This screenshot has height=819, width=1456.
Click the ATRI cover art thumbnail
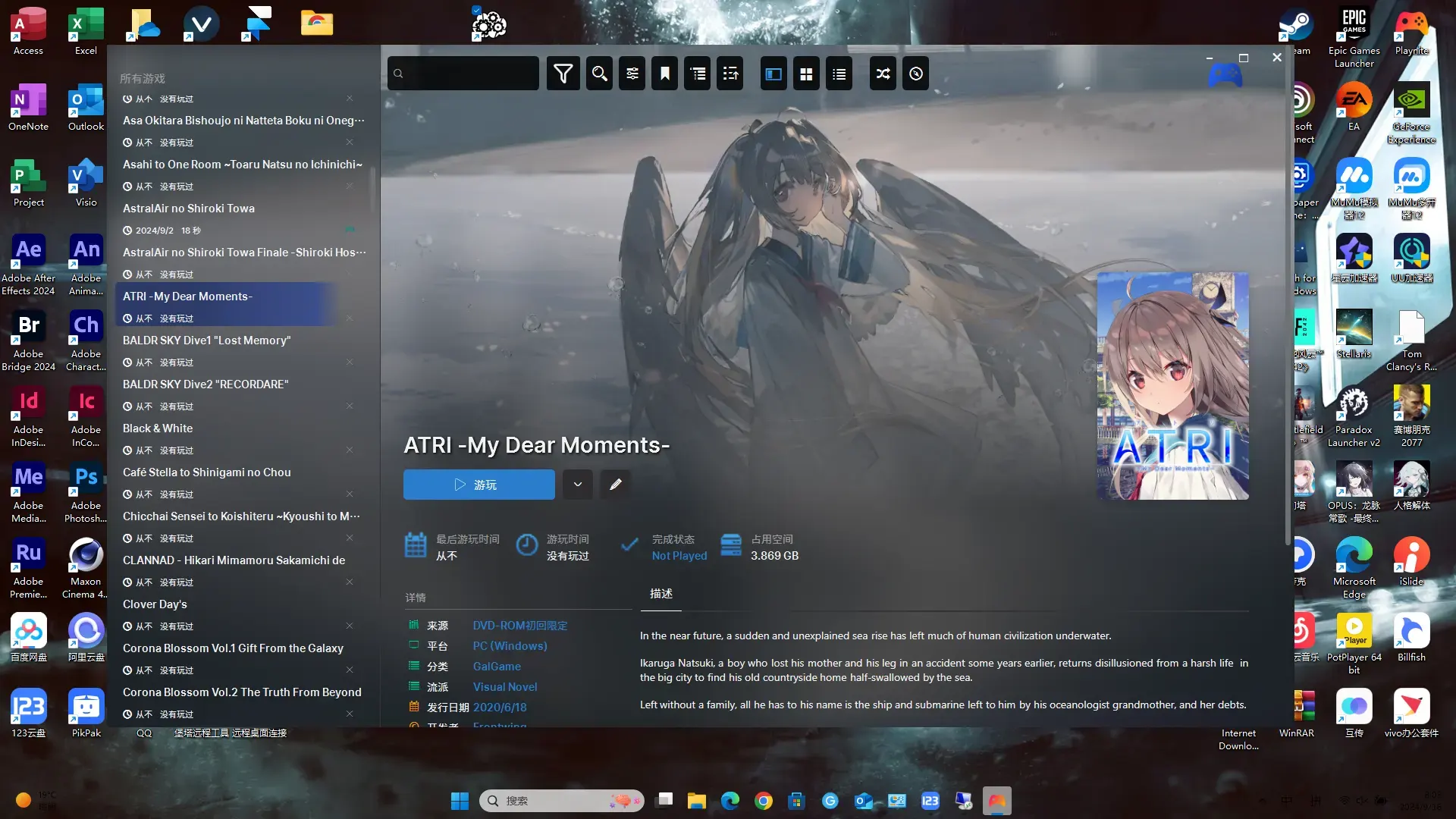[x=1172, y=386]
